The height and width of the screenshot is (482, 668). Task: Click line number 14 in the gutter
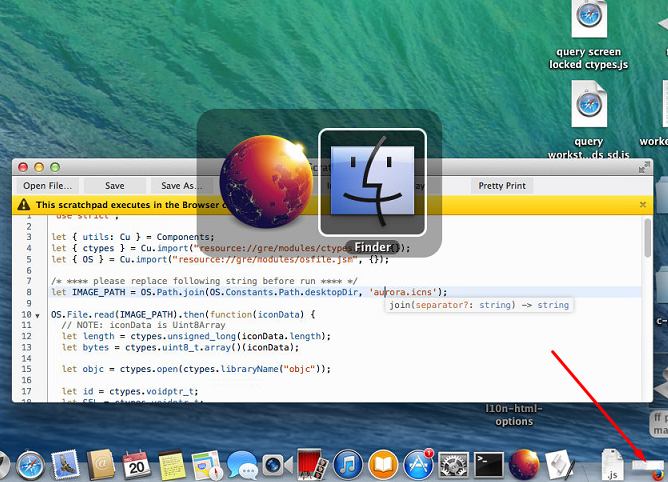tap(26, 358)
